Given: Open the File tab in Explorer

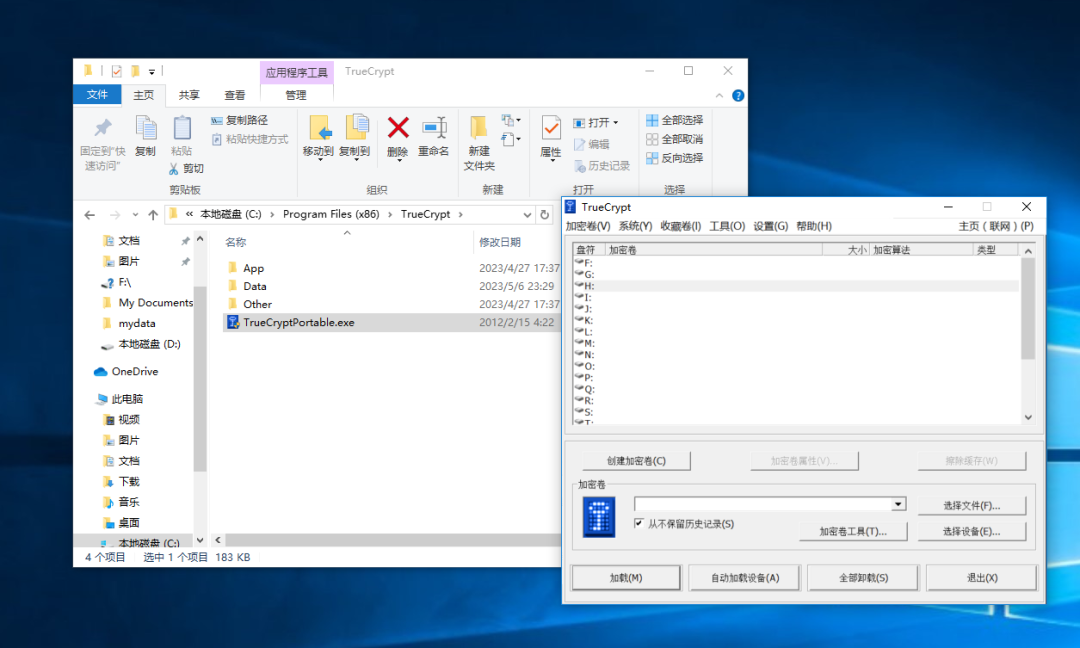Looking at the screenshot, I should click(x=97, y=95).
